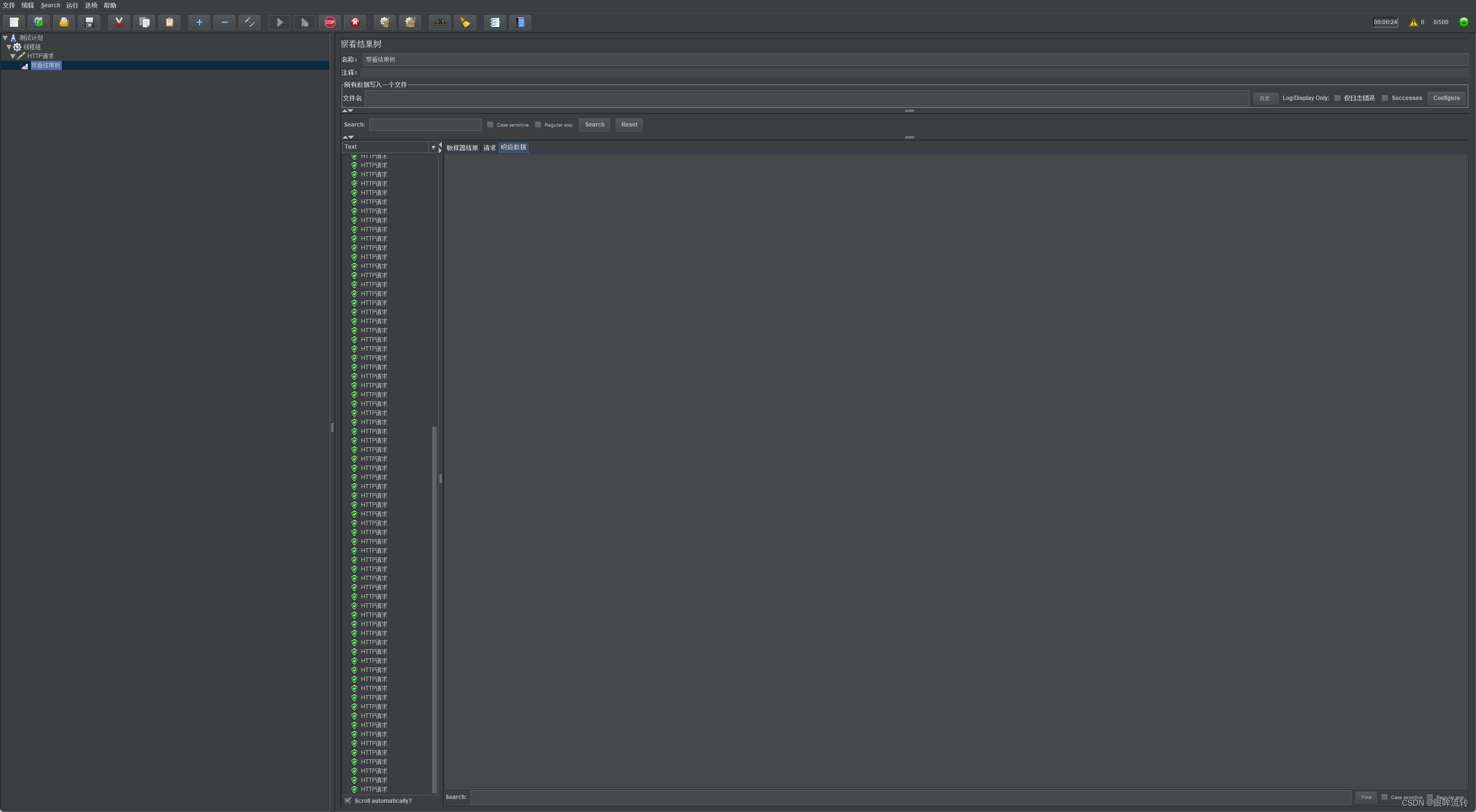
Task: Switch to the 取样器结果 tab
Action: tap(463, 148)
